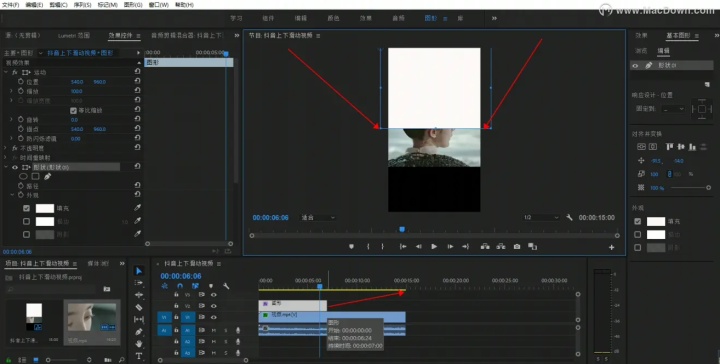
Task: Toggle timeline Snap magnet icon
Action: pos(180,286)
